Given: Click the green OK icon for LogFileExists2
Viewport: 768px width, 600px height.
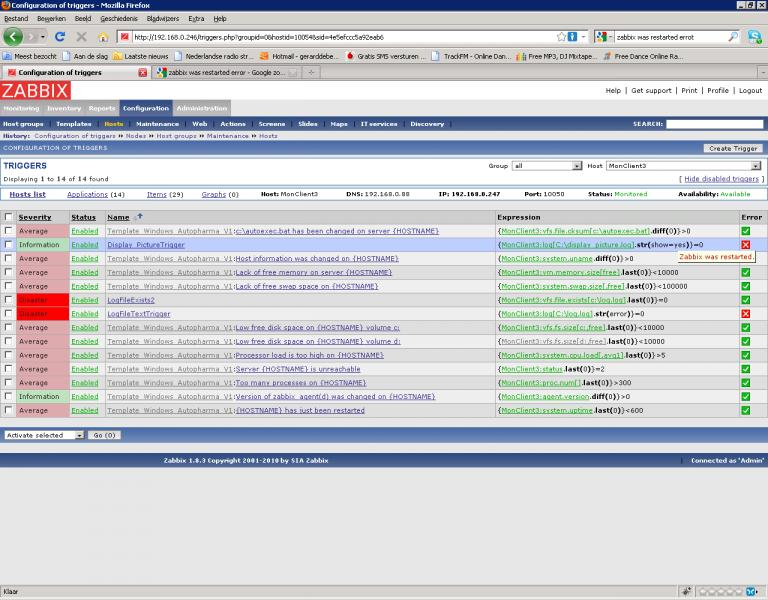Looking at the screenshot, I should point(746,300).
